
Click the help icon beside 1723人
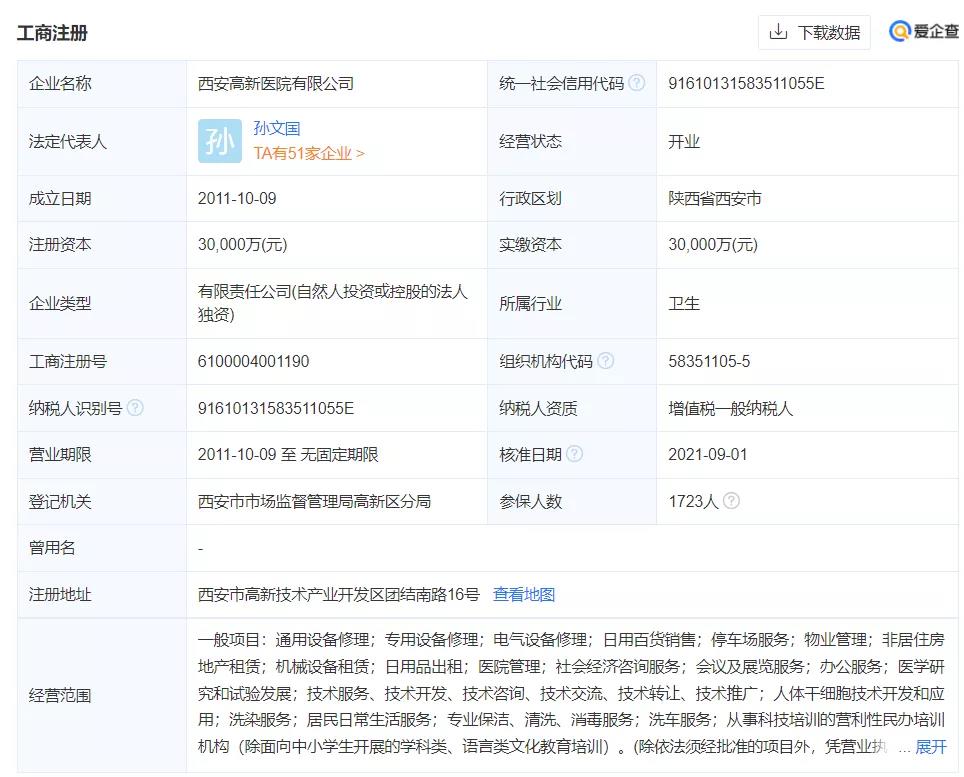click(x=732, y=501)
